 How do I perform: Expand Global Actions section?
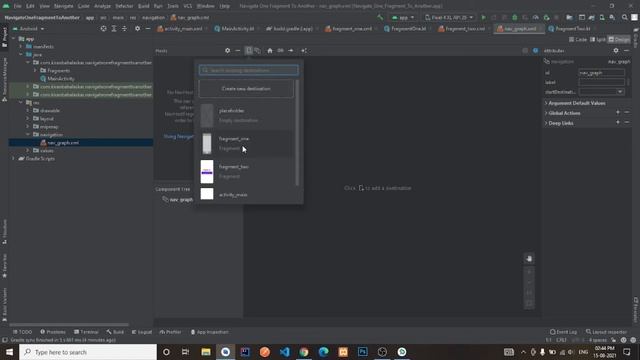pyautogui.click(x=546, y=113)
